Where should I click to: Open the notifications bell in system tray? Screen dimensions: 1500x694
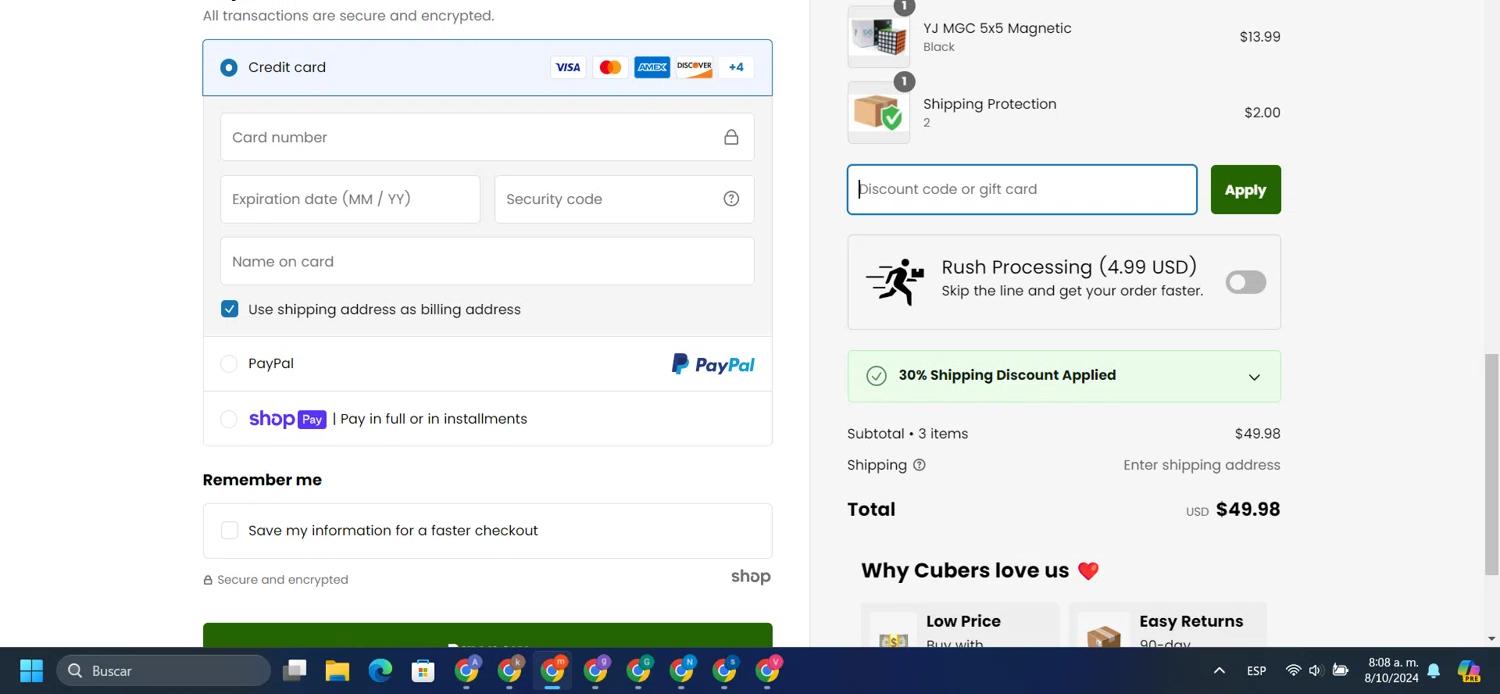coord(1433,671)
